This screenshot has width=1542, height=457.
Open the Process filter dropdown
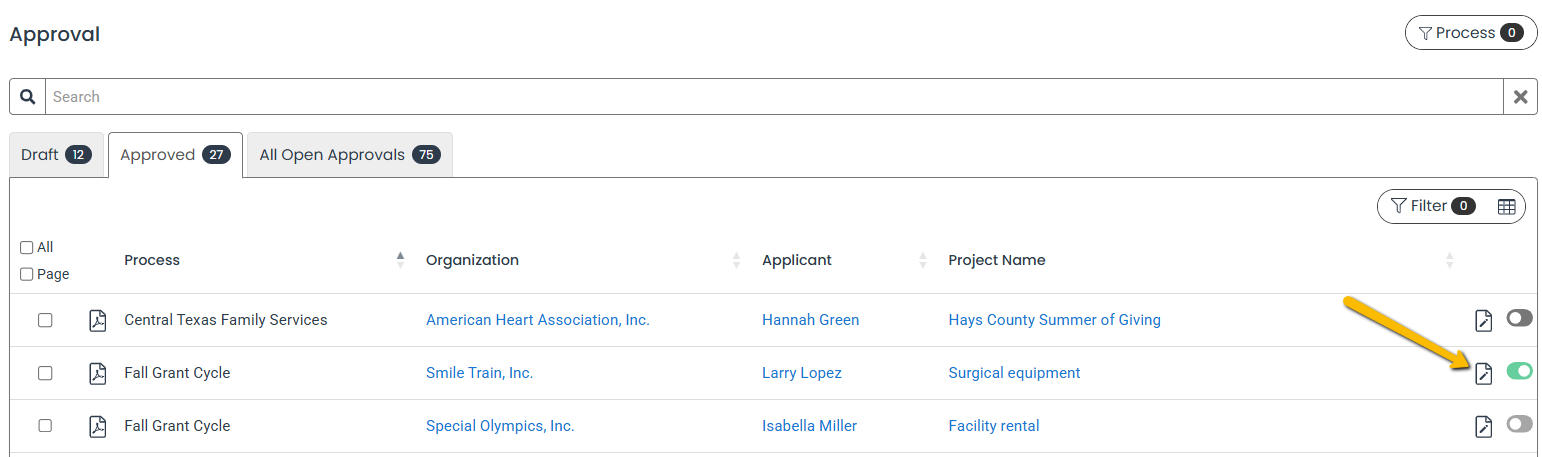point(1471,33)
